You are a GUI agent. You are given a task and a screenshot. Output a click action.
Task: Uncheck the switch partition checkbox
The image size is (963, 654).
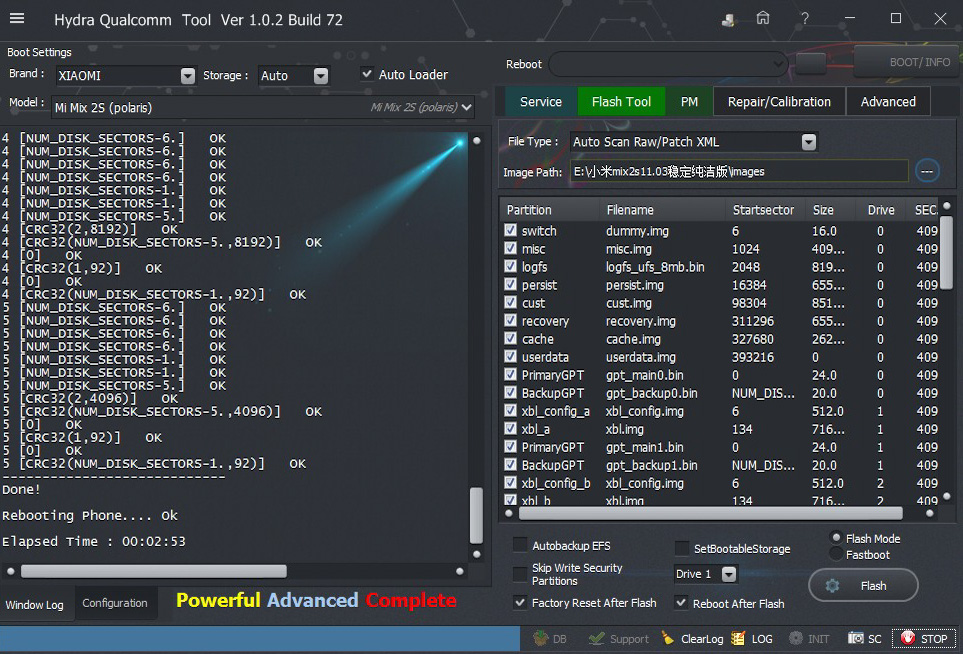(510, 230)
